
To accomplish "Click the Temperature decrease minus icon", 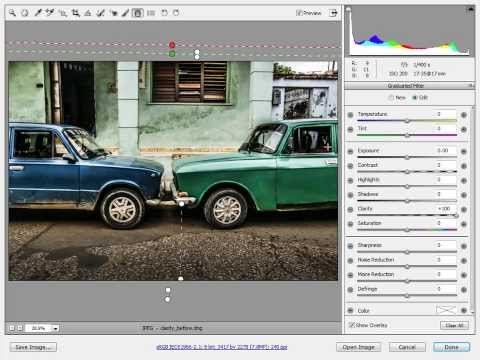I will [350, 115].
